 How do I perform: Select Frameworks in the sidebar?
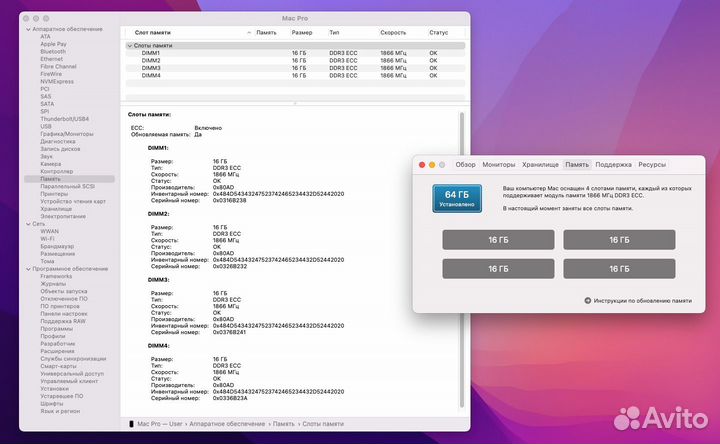tap(56, 276)
